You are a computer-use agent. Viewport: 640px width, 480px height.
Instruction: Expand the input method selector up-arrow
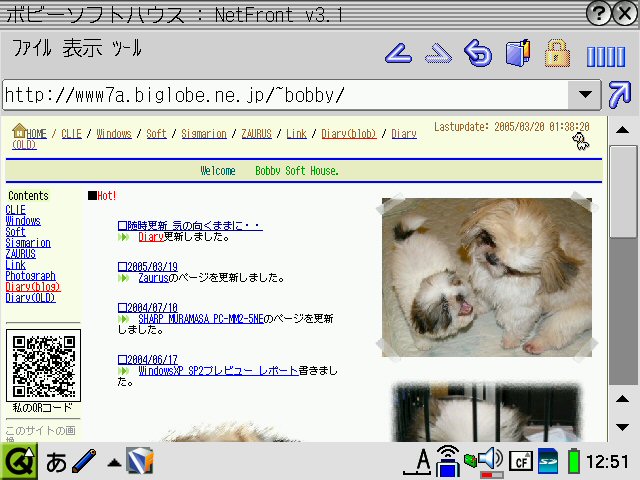115,462
